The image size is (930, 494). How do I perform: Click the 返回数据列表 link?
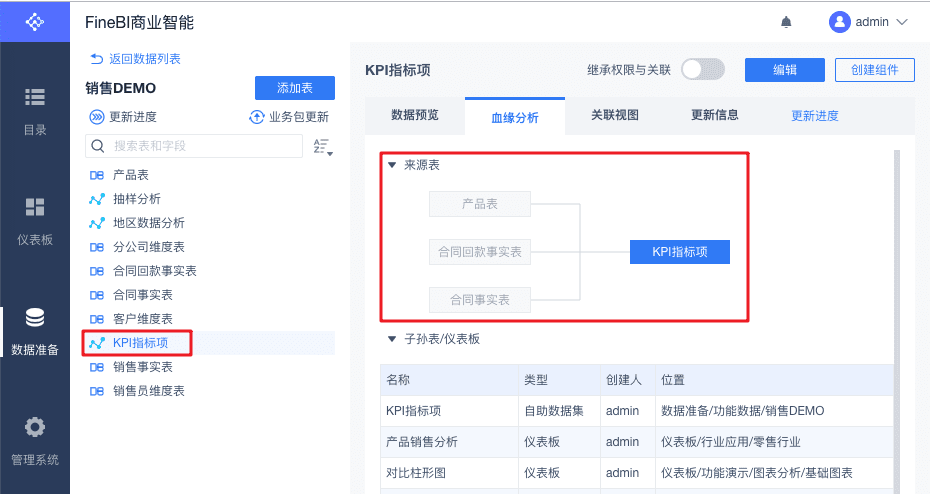136,59
